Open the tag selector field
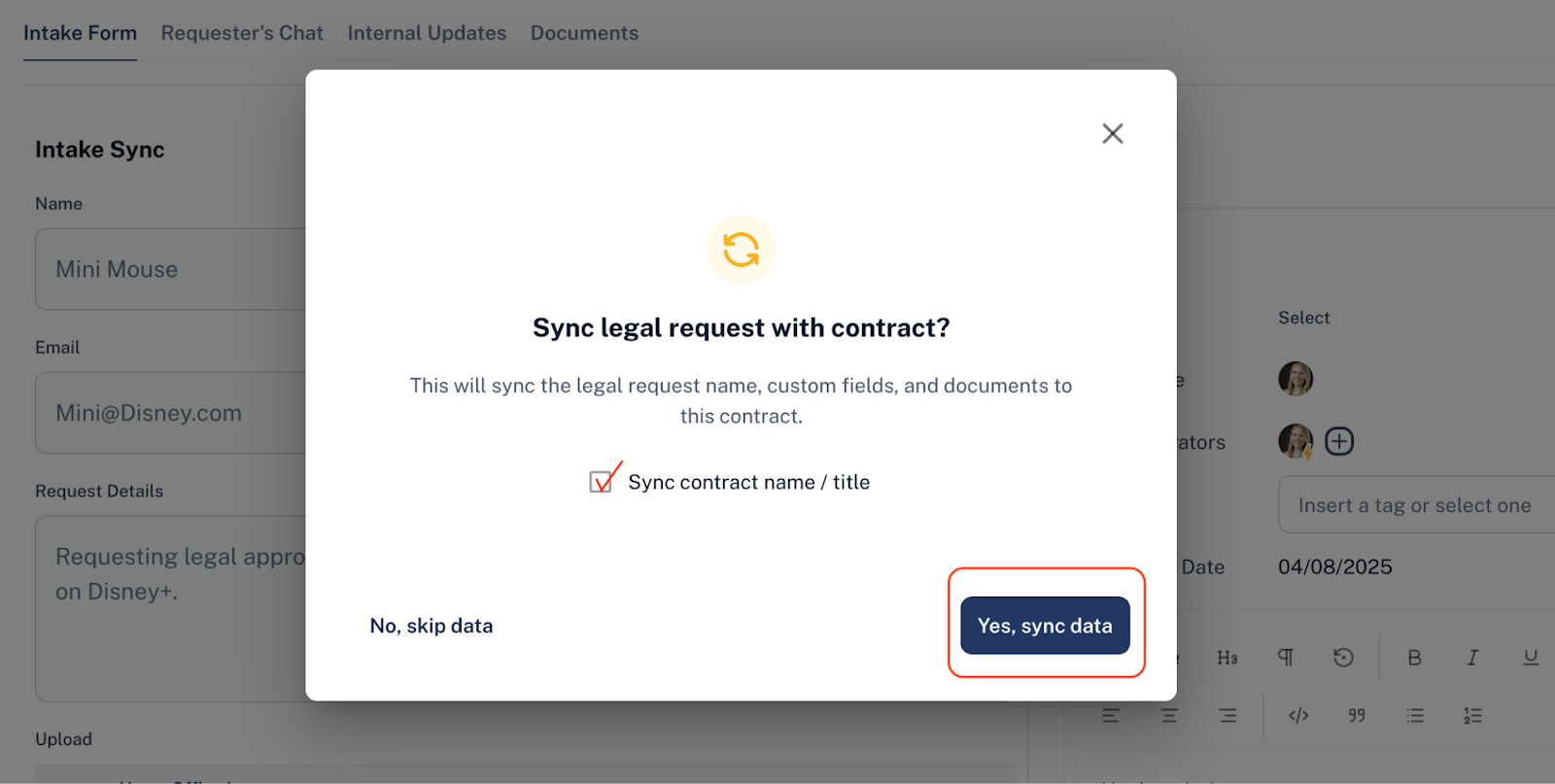 click(1417, 505)
